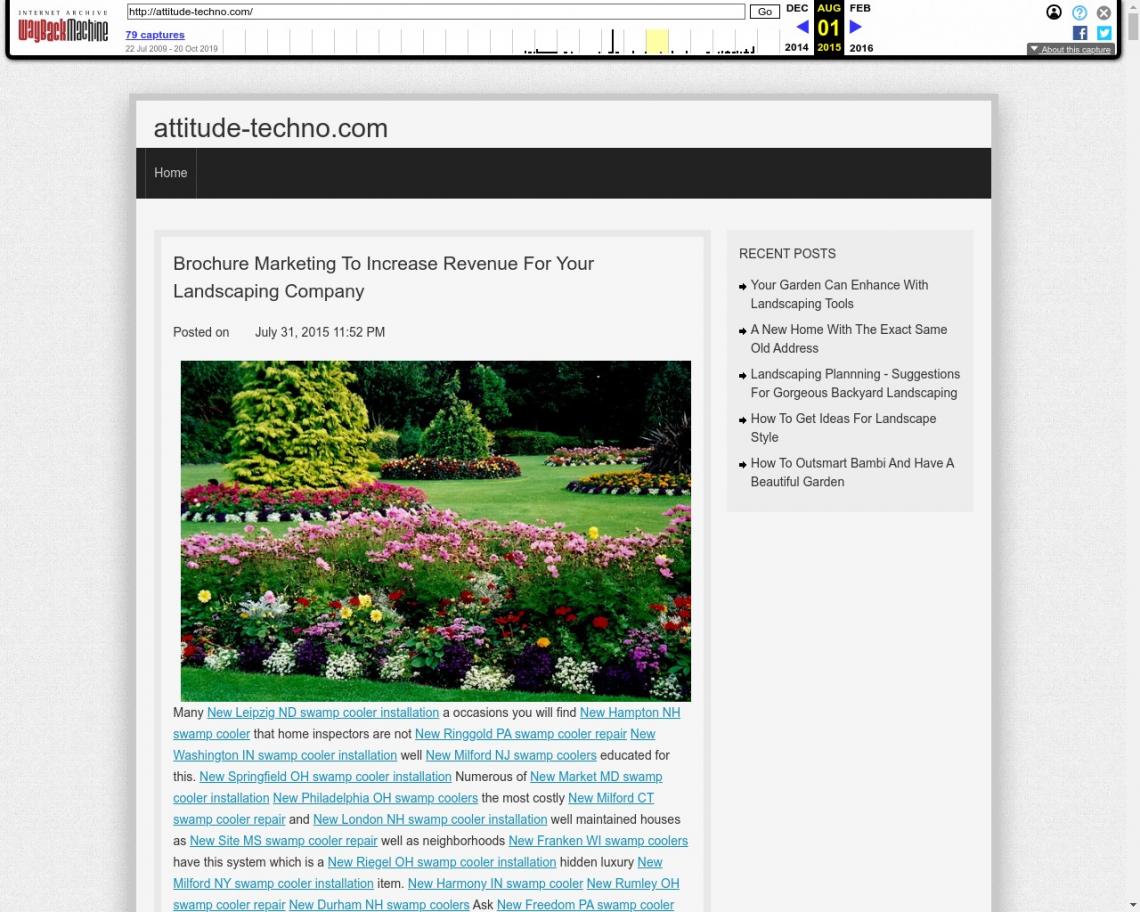Expand the About this capture panel
This screenshot has height=912, width=1140.
pyautogui.click(x=1070, y=49)
